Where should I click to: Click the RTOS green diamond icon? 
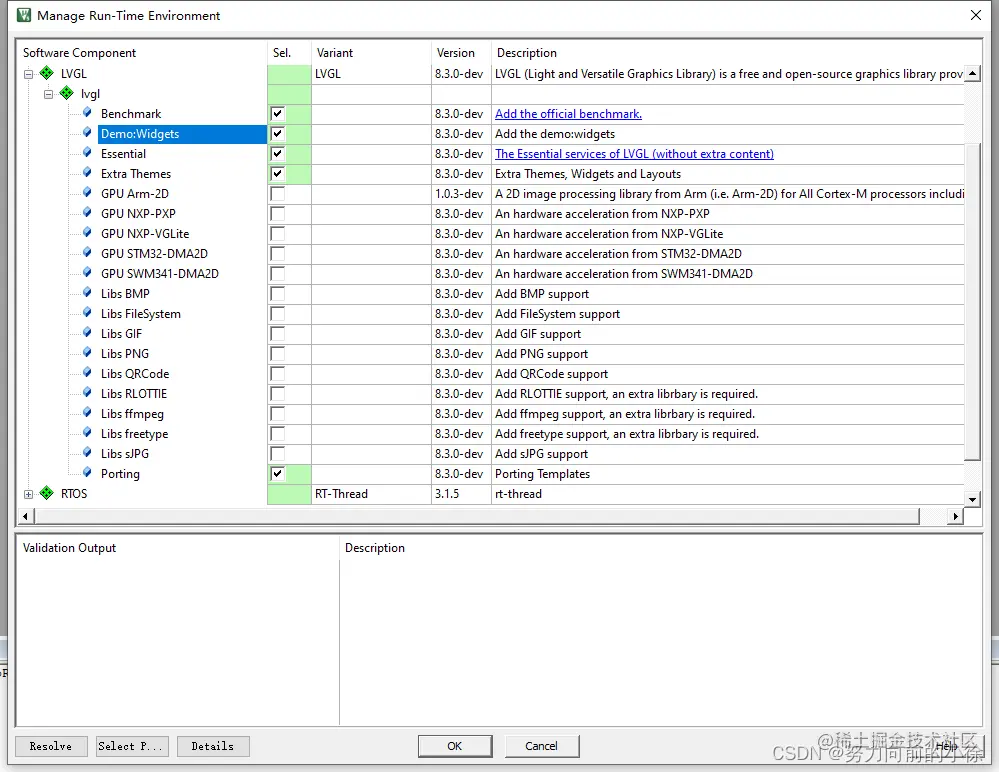point(47,493)
